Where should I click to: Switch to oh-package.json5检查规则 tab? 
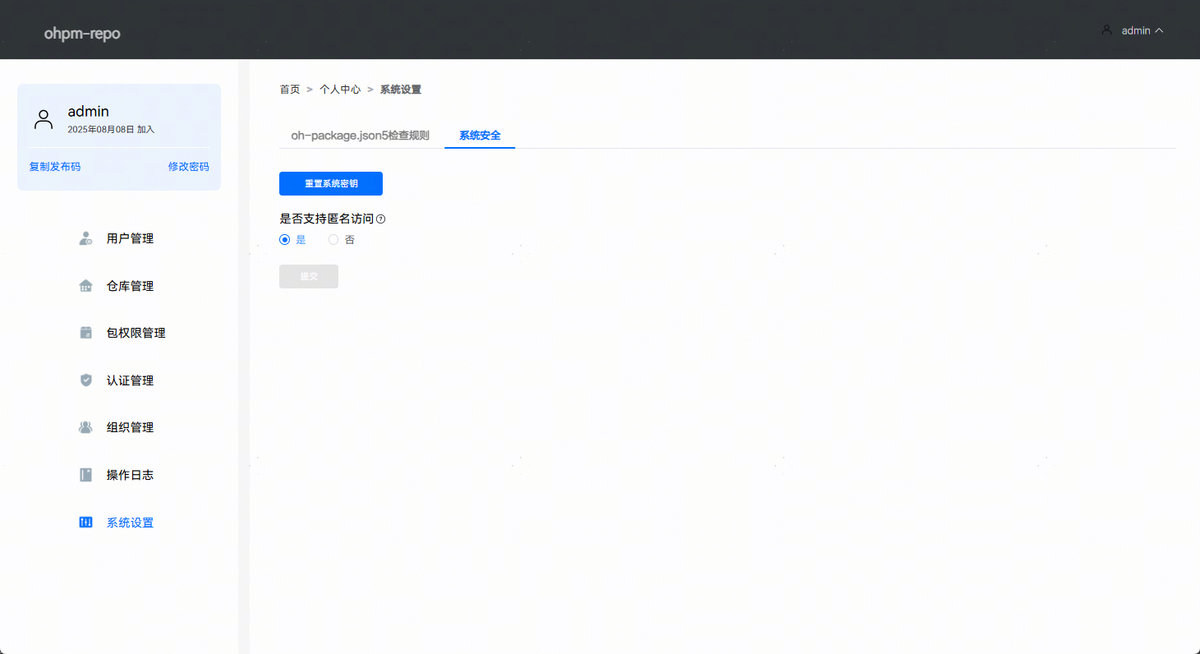click(x=360, y=135)
